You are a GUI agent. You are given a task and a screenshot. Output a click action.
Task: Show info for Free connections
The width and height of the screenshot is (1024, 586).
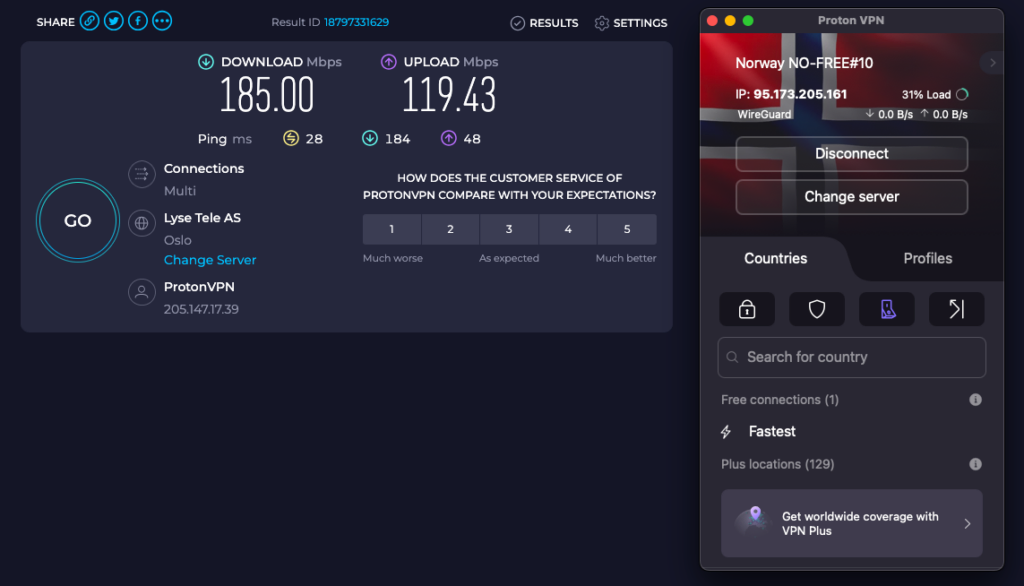pos(975,400)
